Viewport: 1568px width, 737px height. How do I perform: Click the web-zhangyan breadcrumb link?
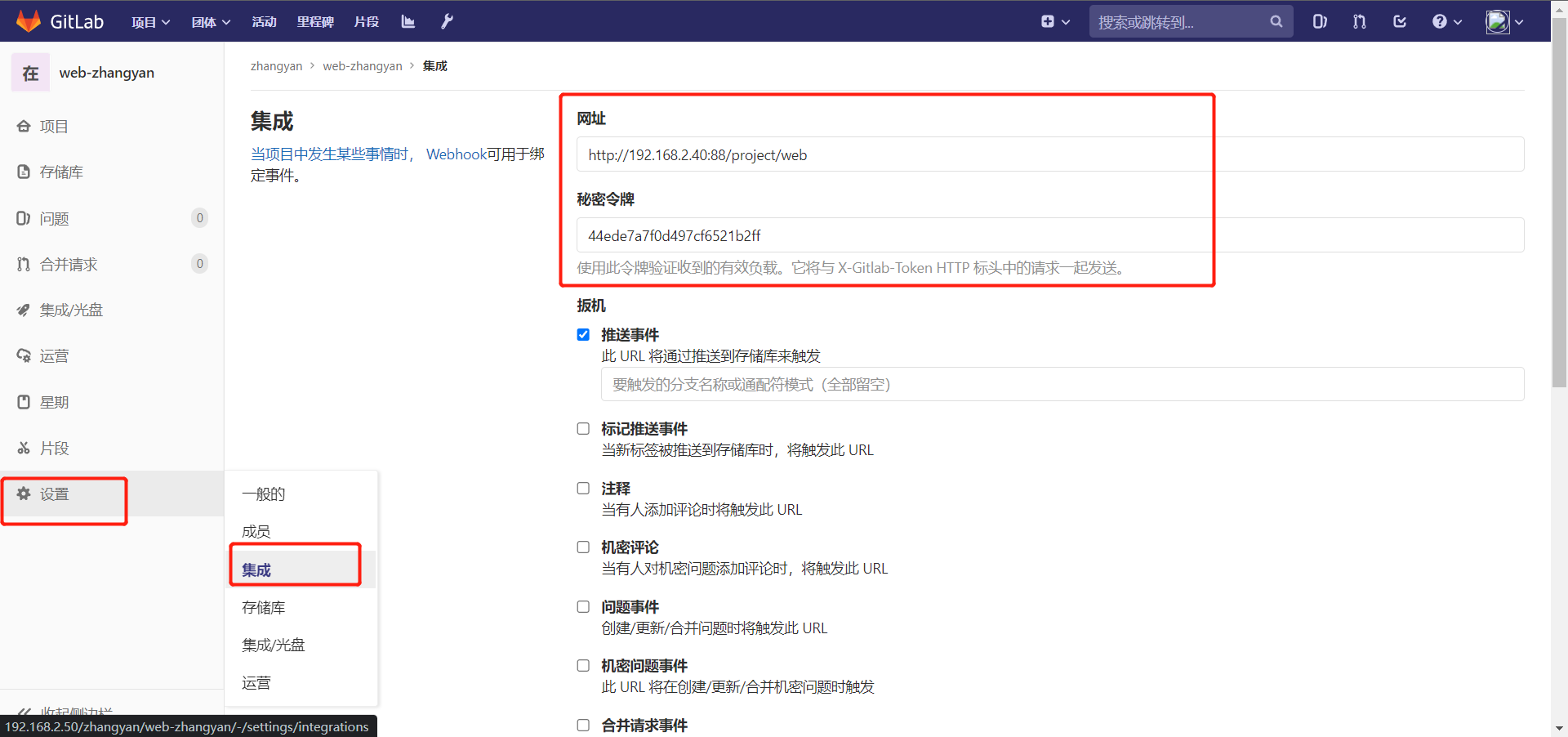[362, 66]
